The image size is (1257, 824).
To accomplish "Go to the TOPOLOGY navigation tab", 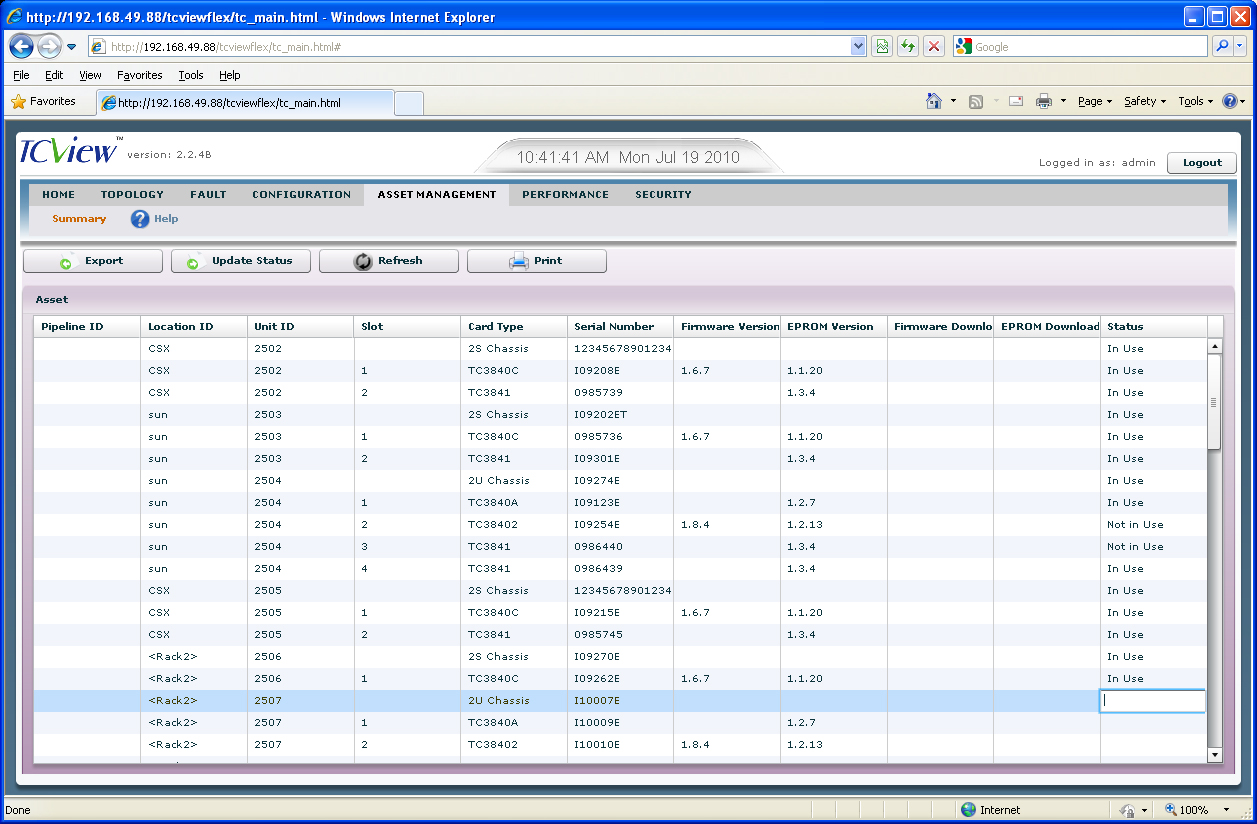I will click(x=132, y=195).
